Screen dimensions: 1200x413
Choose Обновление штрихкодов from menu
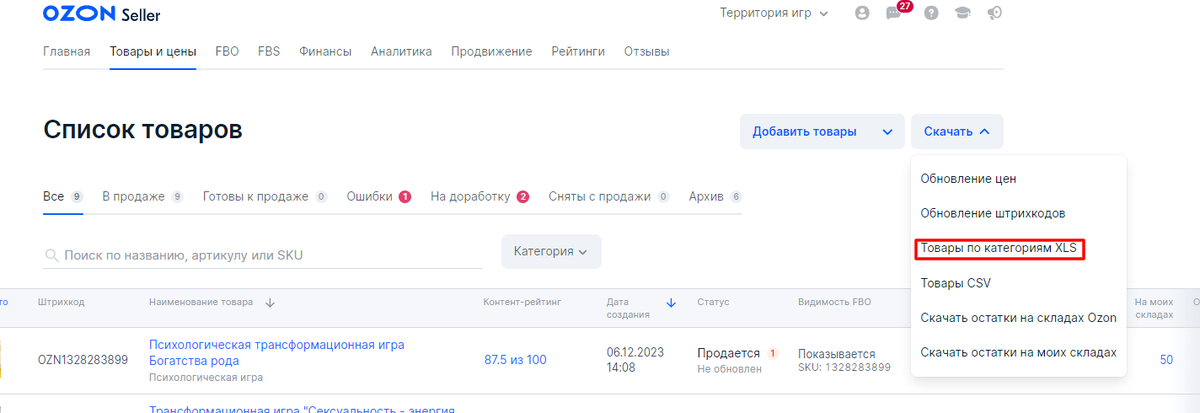993,213
